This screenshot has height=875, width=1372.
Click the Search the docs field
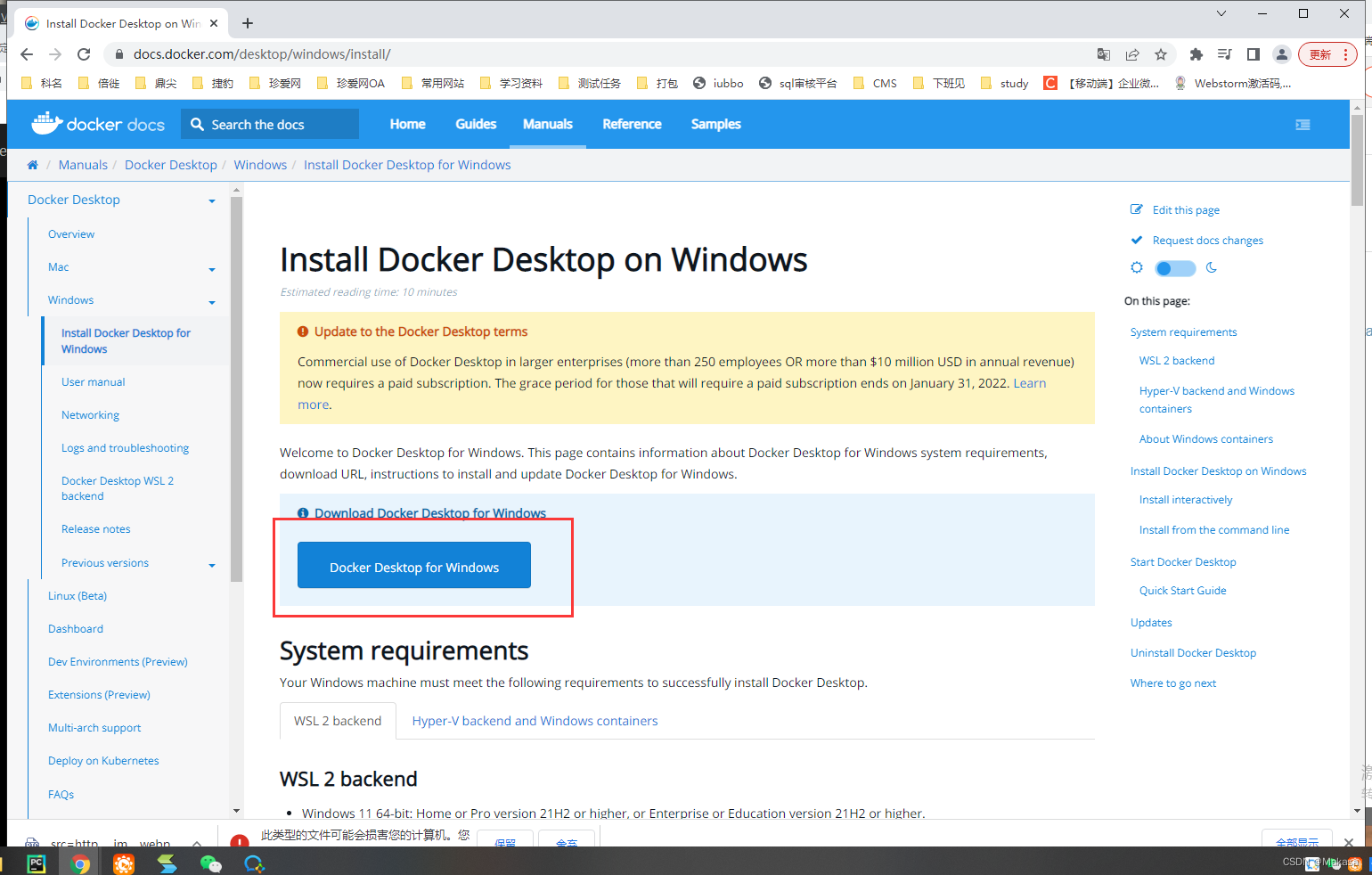[x=270, y=124]
